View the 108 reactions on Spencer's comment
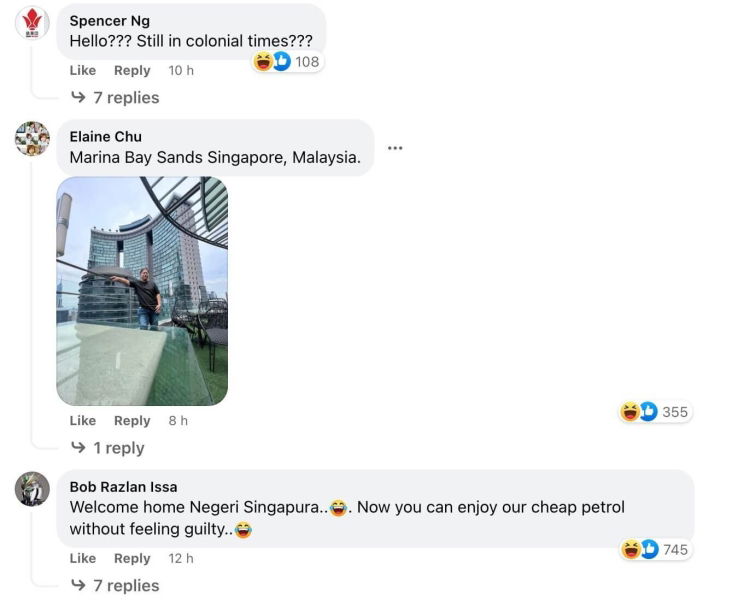738x600 pixels. [x=287, y=62]
